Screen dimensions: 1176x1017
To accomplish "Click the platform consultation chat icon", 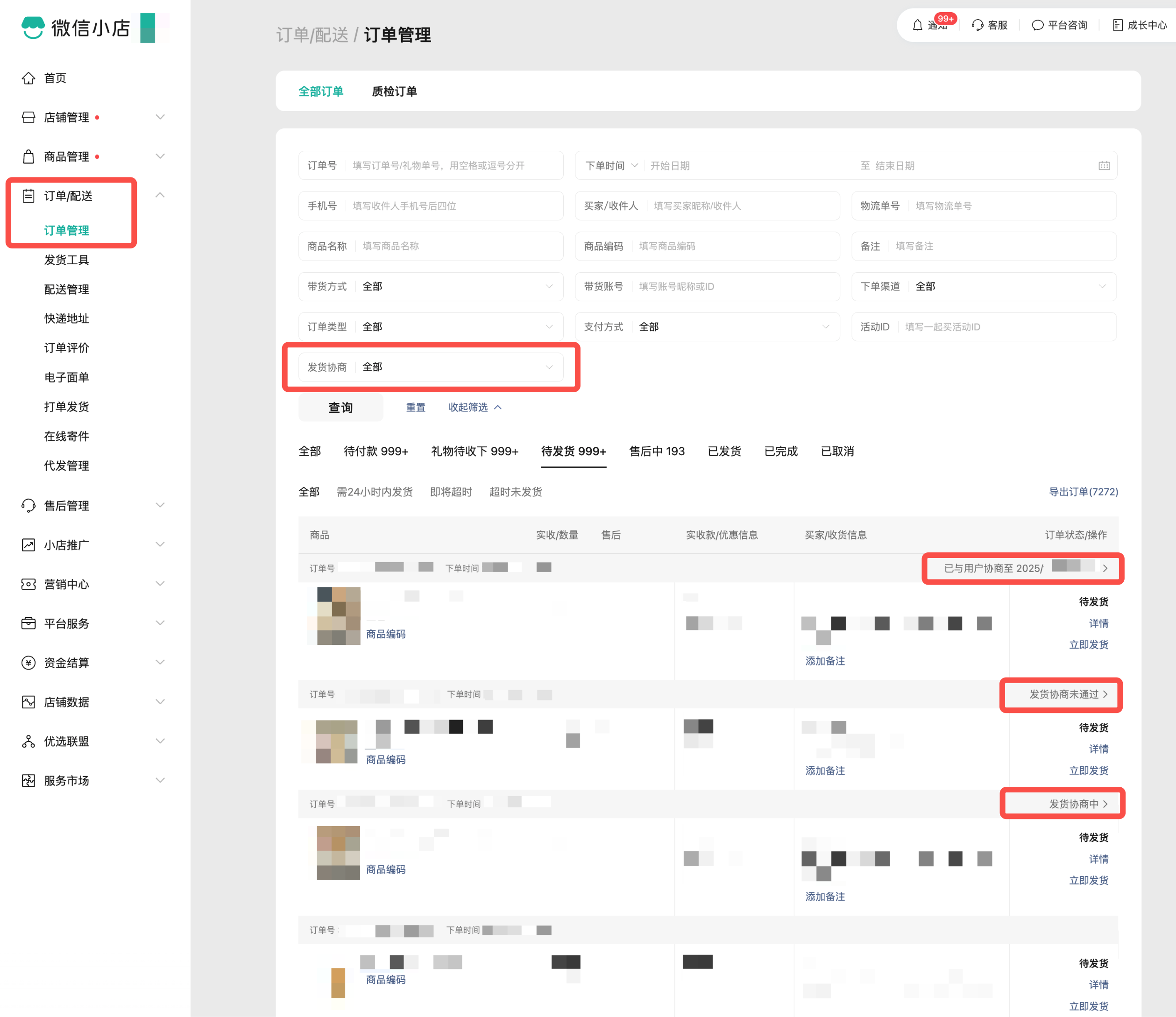I will click(x=1037, y=26).
